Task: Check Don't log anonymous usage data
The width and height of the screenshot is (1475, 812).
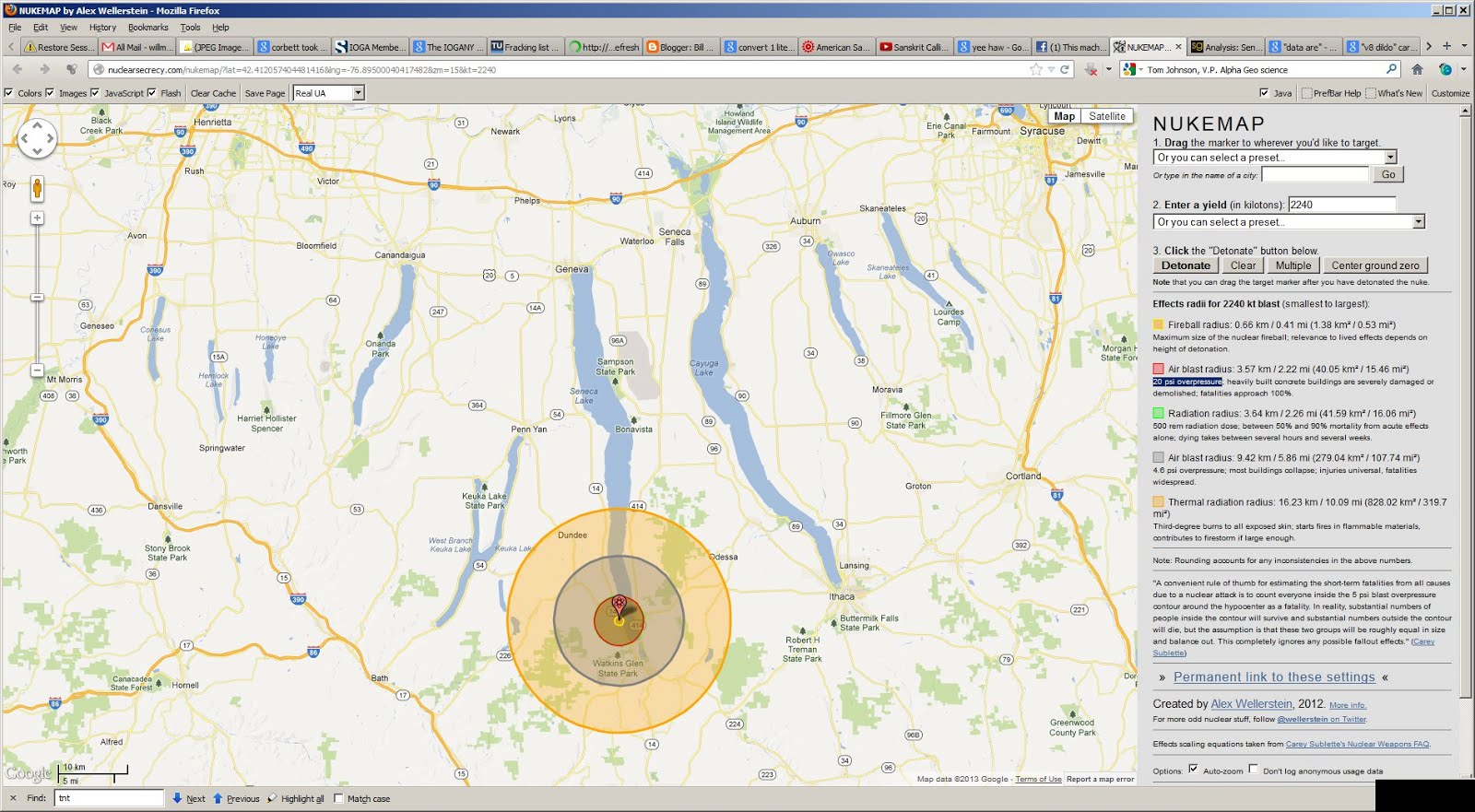Action: coord(1254,769)
